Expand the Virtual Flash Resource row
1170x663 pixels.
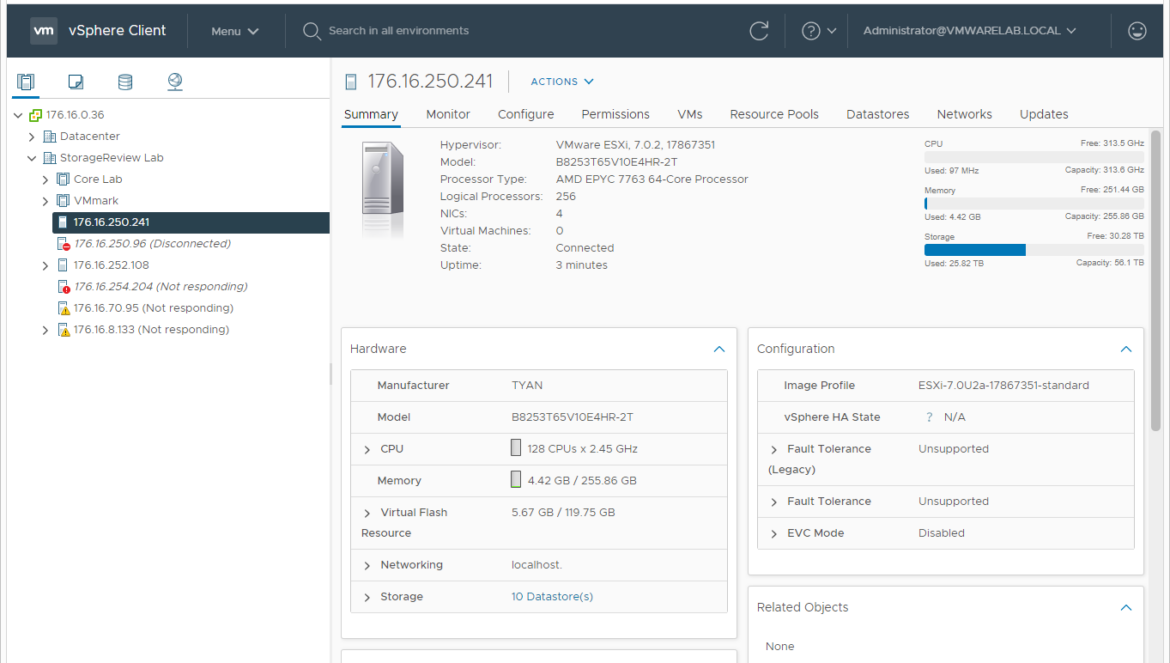coord(367,513)
